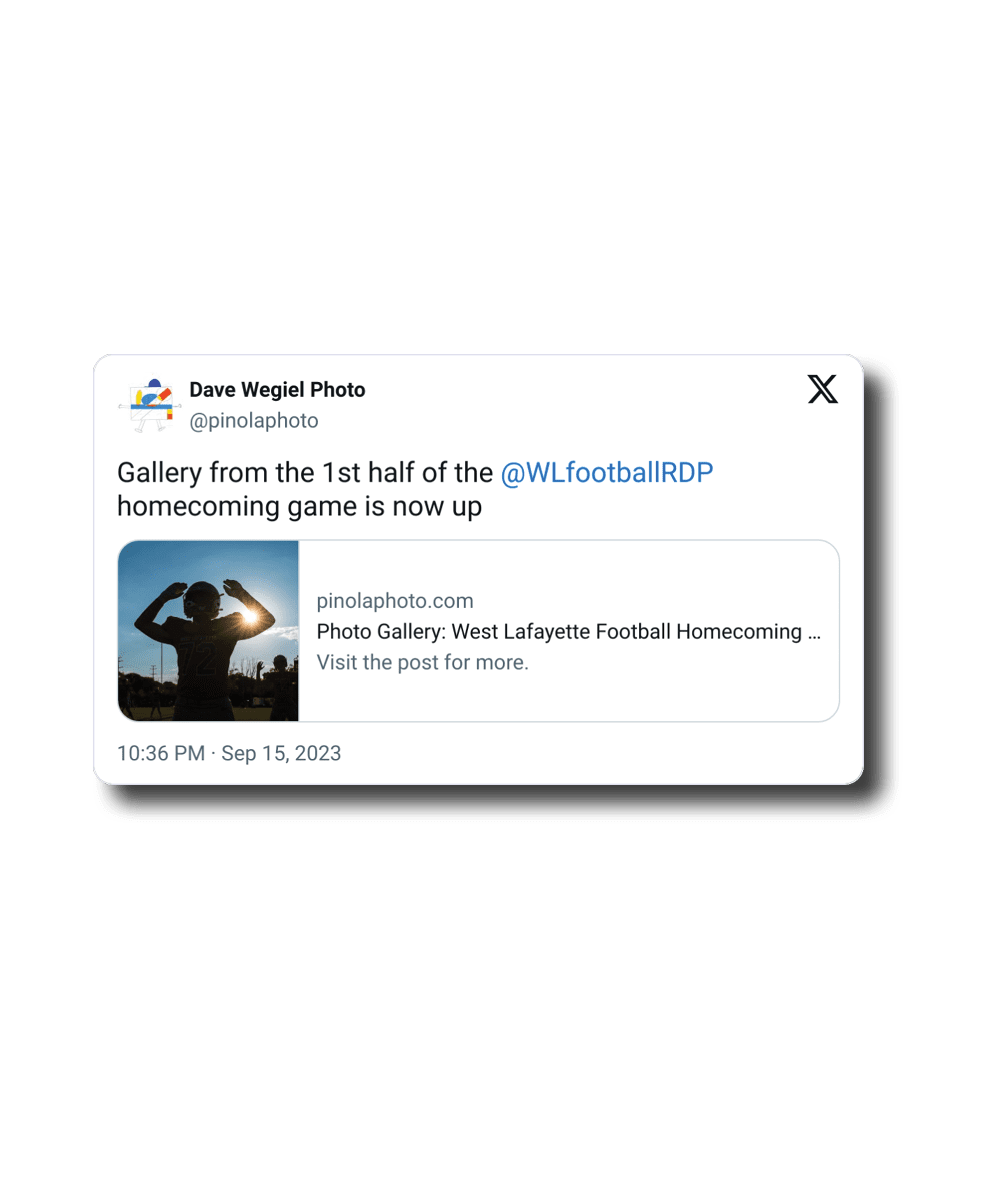This screenshot has height=1177, width=996.
Task: Open the @pinolaphoto handle
Action: click(x=254, y=421)
